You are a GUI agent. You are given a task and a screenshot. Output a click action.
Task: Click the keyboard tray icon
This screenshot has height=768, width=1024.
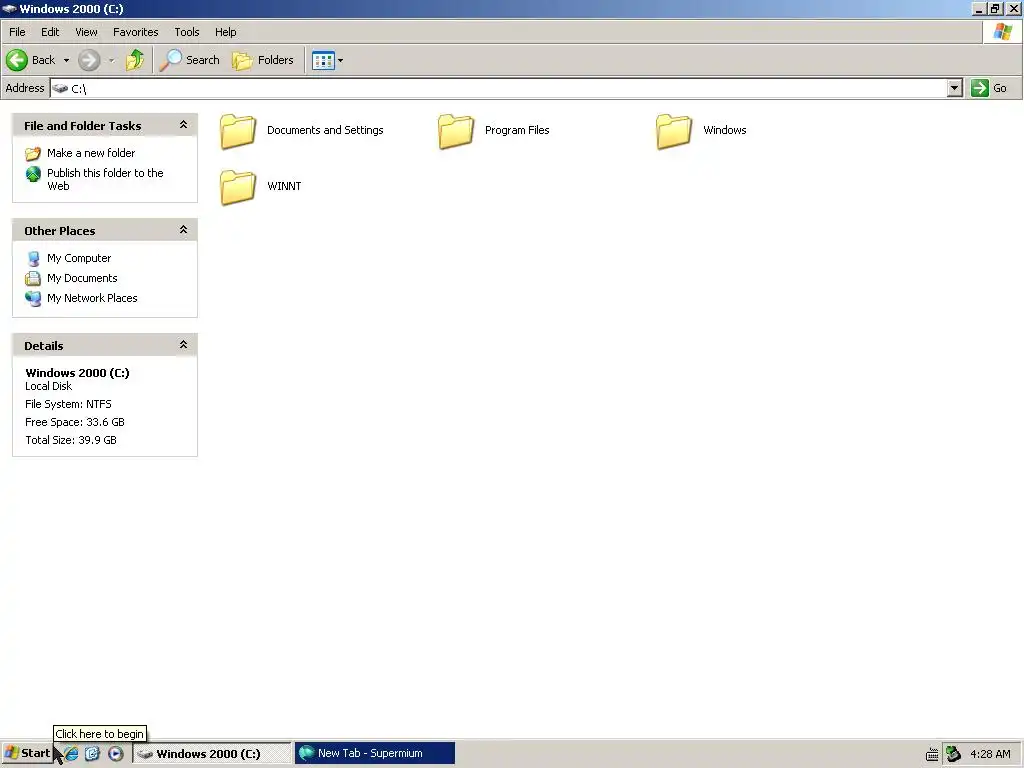[932, 755]
